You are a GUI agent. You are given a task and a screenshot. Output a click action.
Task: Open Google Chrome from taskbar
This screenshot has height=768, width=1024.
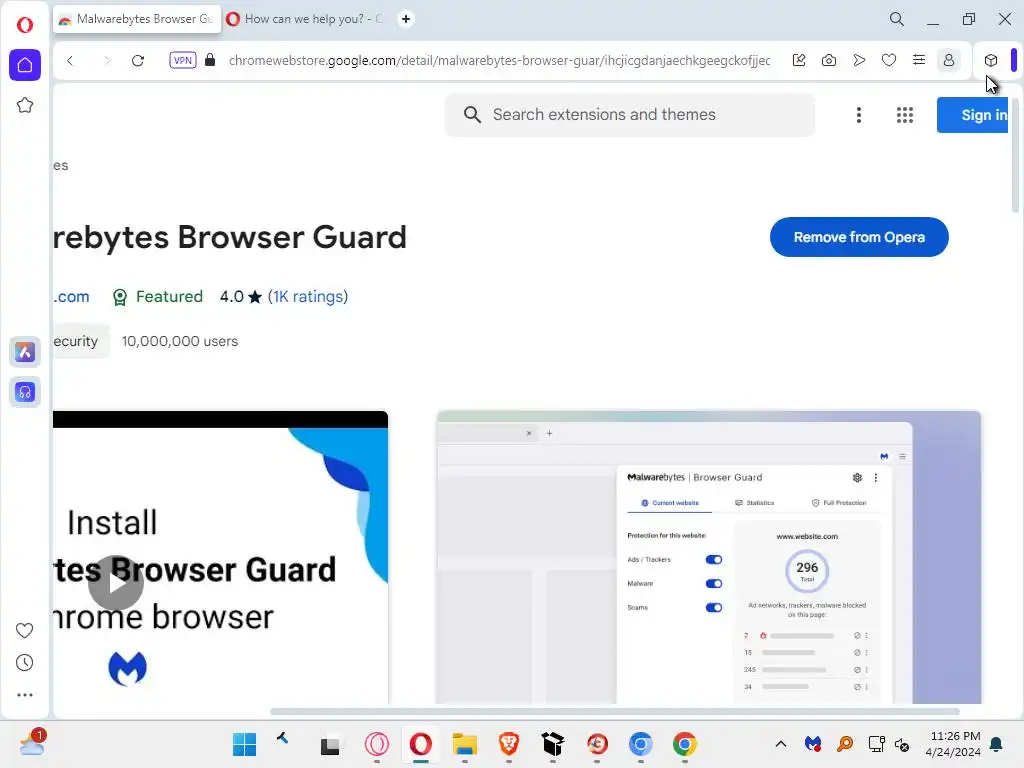coord(684,744)
